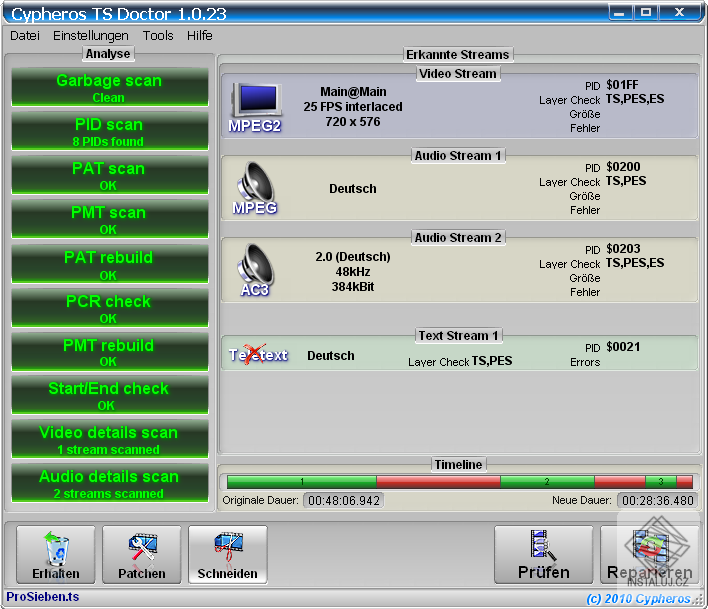708x609 pixels.
Task: Click the Video details scan button
Action: tap(109, 439)
